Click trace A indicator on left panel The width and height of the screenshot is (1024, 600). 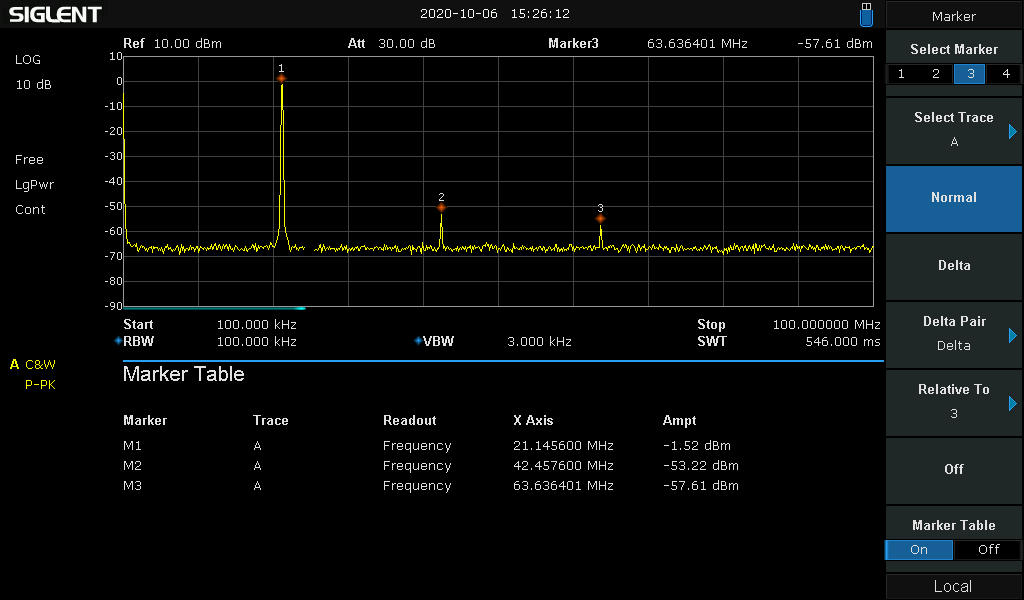[14, 364]
